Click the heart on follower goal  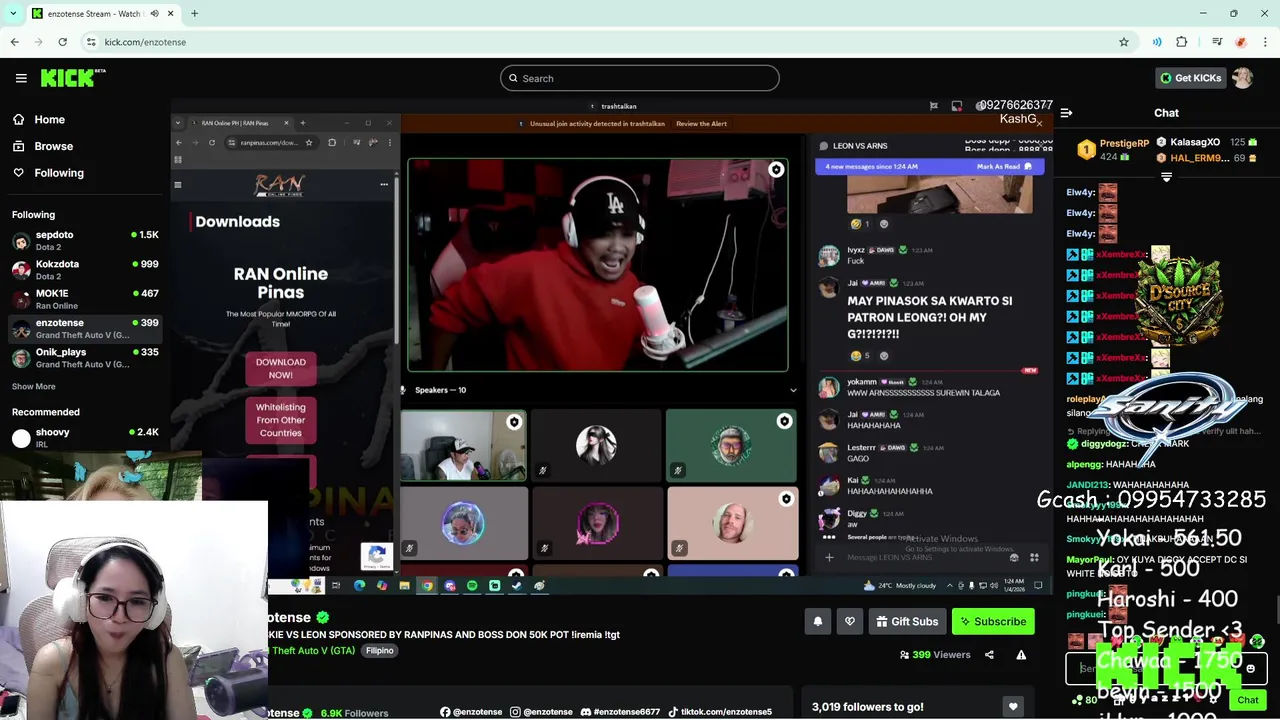coord(1012,707)
